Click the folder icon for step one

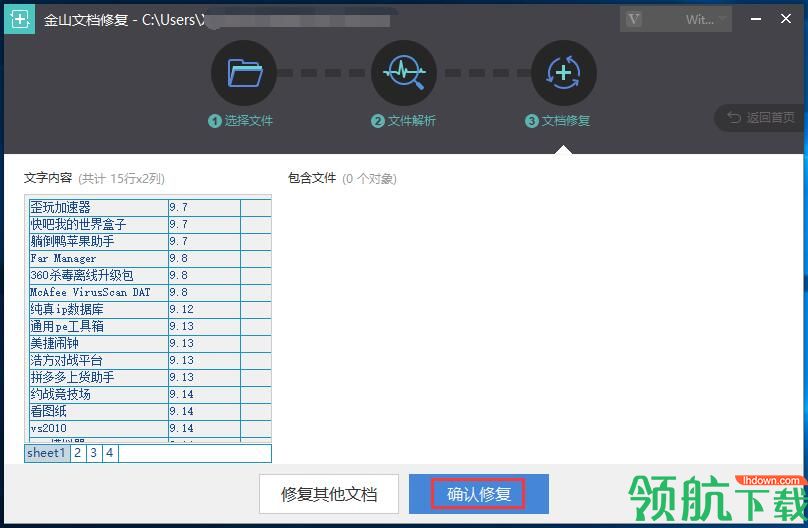point(244,73)
